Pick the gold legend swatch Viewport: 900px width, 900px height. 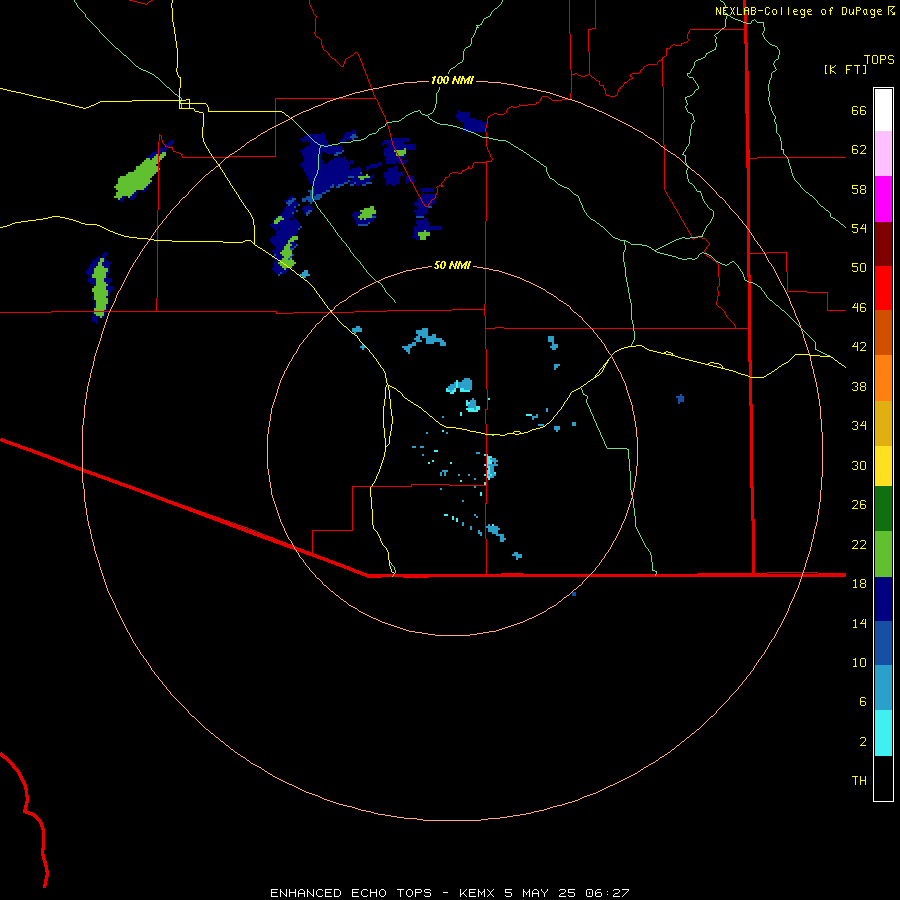(x=883, y=423)
